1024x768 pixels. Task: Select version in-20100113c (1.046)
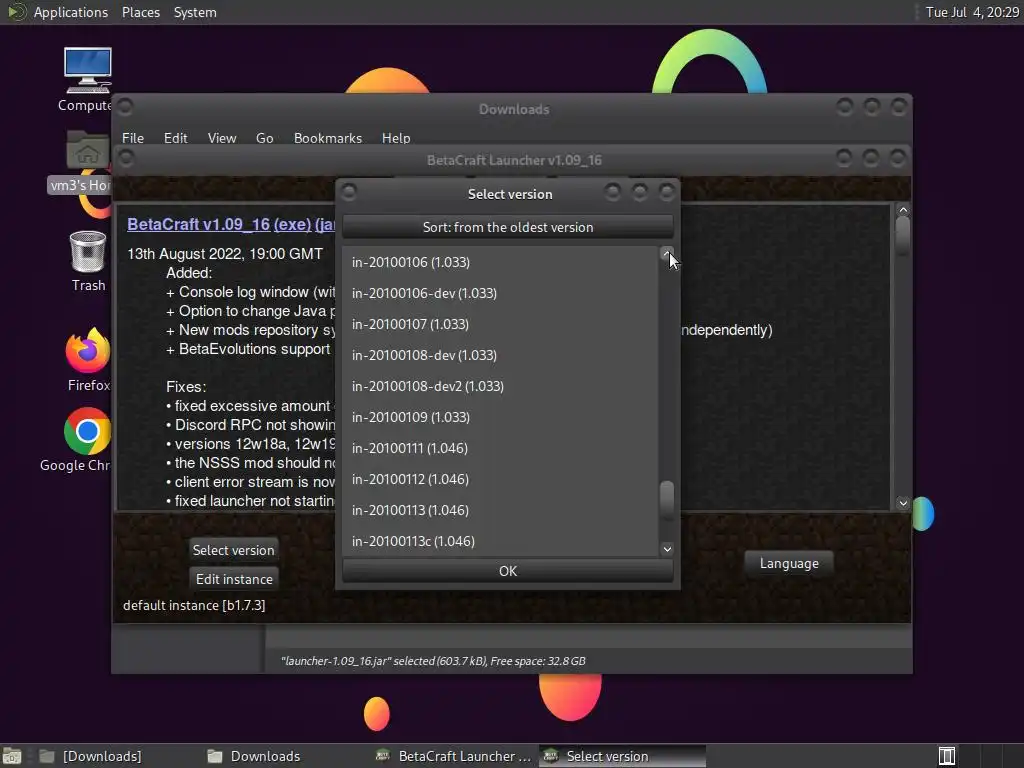(500, 541)
